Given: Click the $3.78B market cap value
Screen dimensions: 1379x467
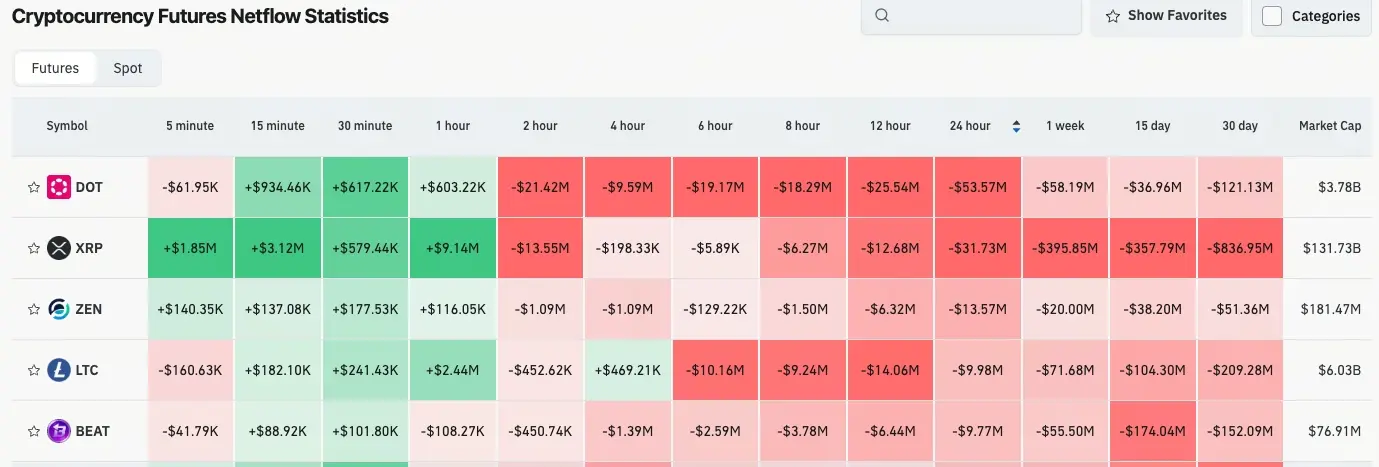Looking at the screenshot, I should (1342, 187).
